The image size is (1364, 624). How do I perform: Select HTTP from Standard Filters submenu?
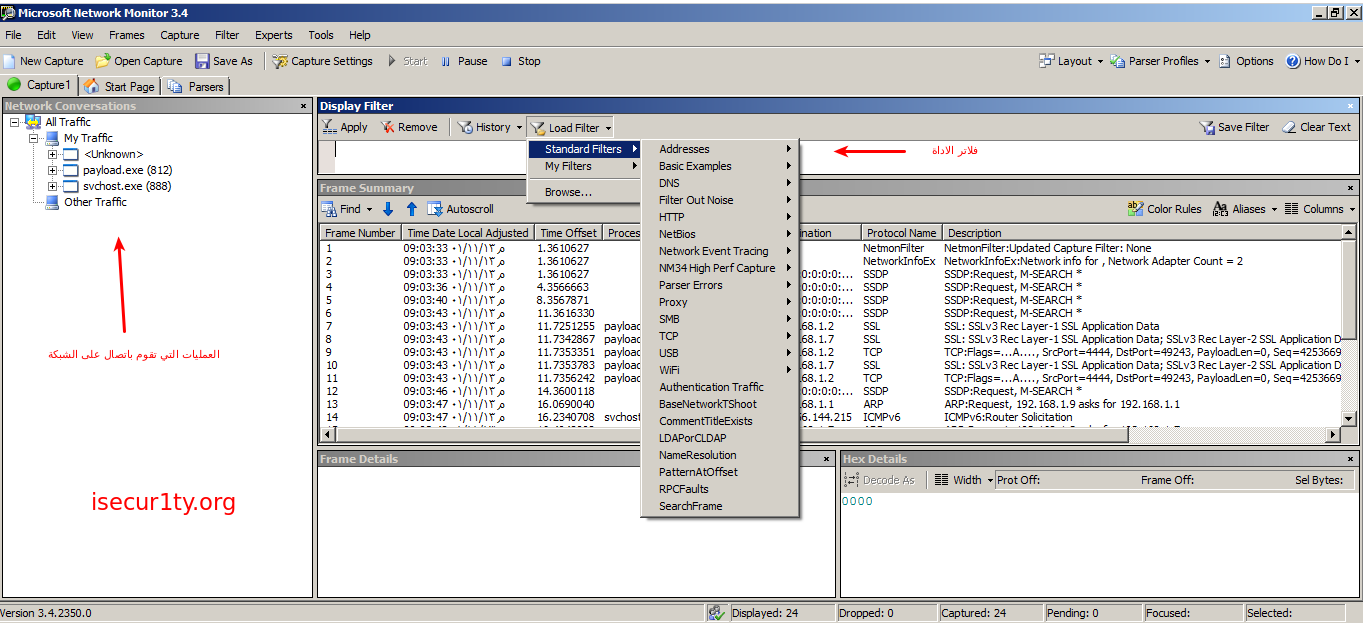[x=672, y=217]
